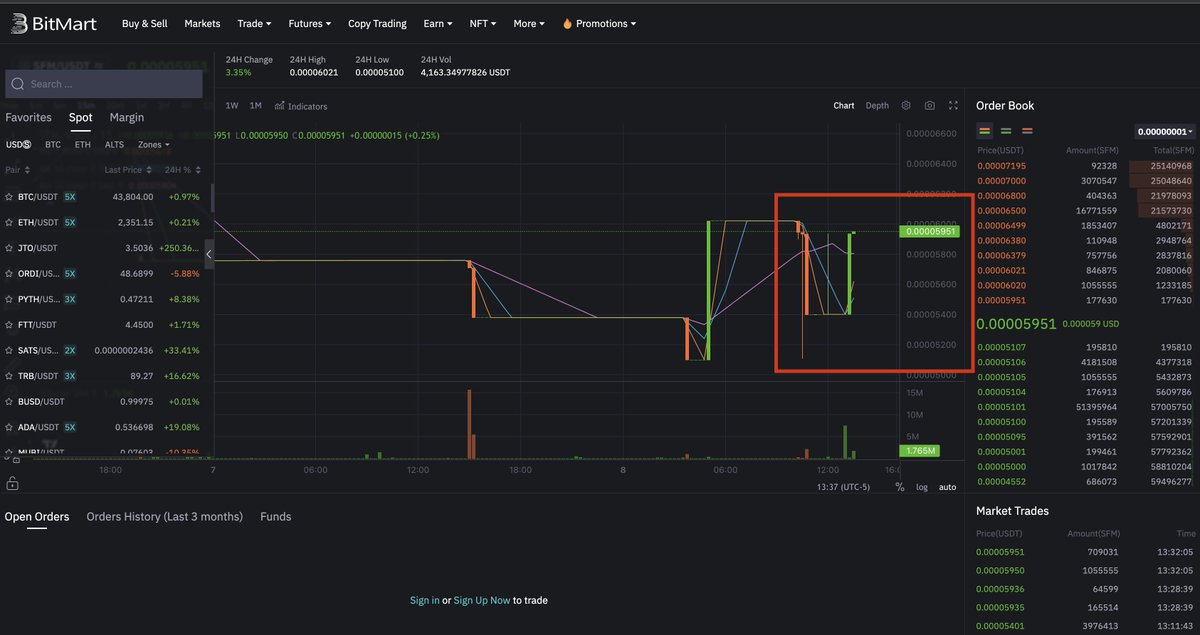Open the Promotions dropdown menu
Image resolution: width=1200 pixels, height=635 pixels.
tap(598, 23)
